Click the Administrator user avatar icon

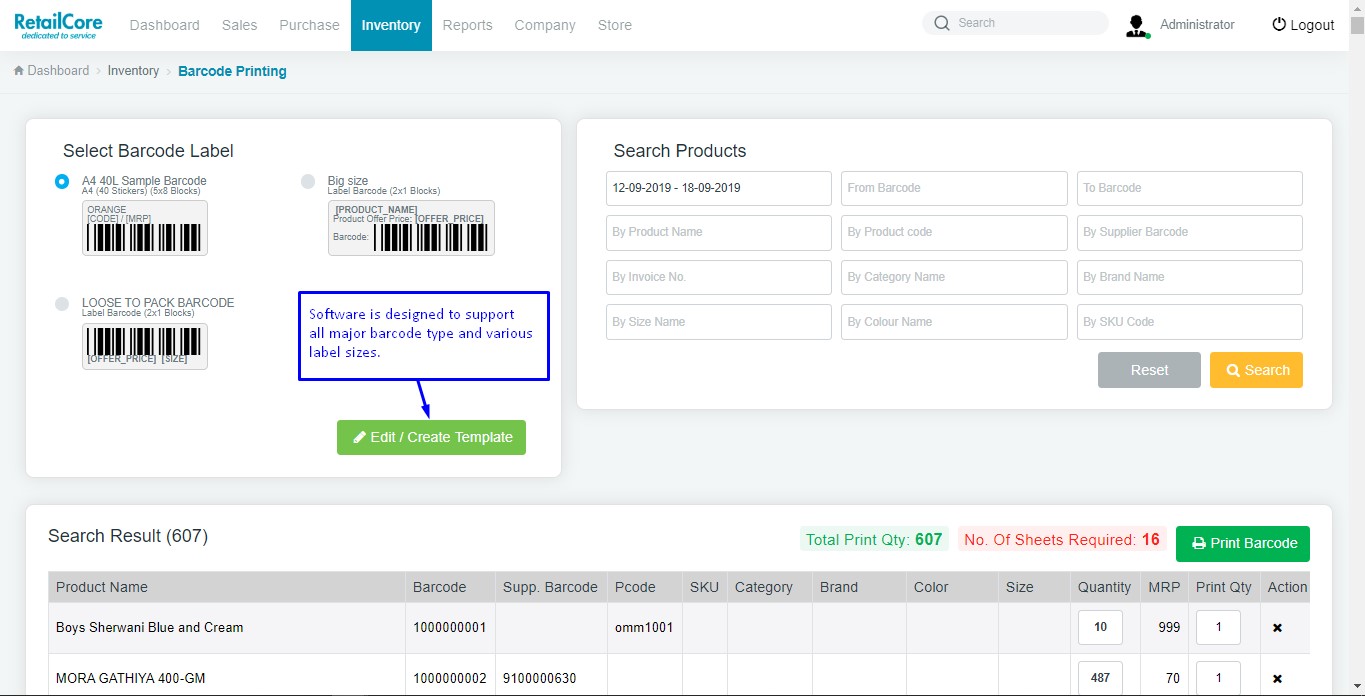1137,25
